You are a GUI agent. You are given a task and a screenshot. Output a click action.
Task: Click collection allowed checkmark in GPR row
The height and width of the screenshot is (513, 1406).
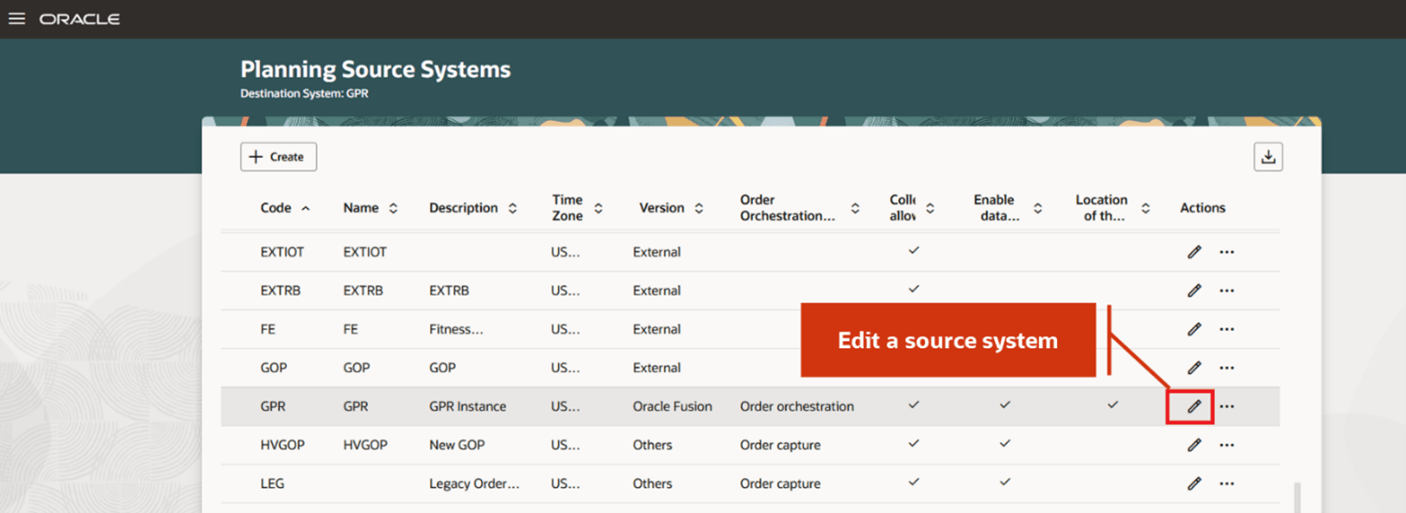pos(913,405)
